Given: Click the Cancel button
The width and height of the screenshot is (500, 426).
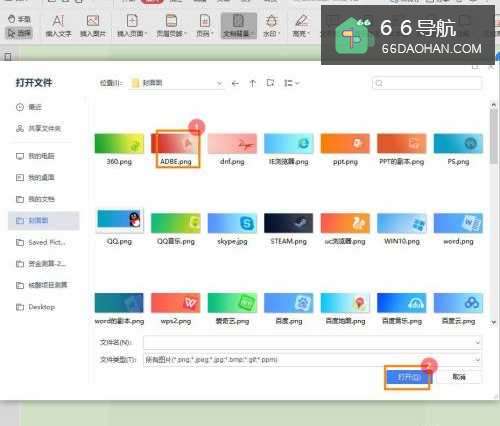Looking at the screenshot, I should tap(459, 377).
